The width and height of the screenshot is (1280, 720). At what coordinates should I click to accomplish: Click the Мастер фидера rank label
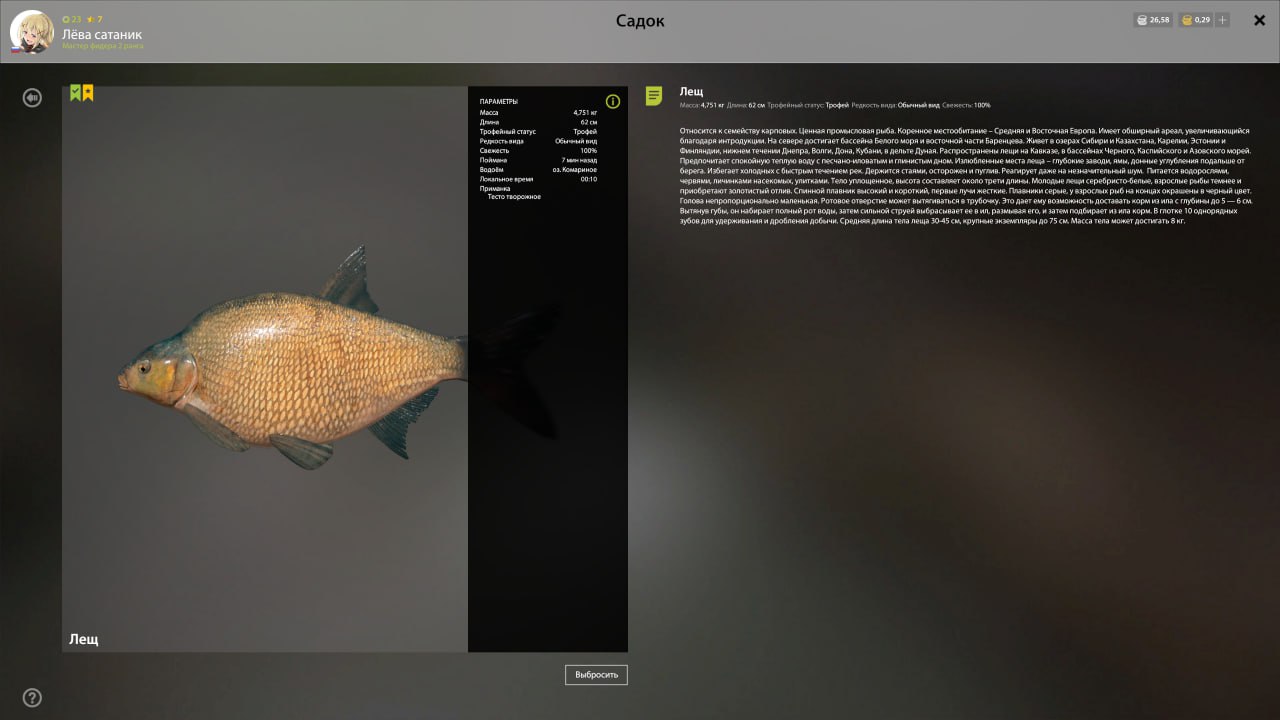102,46
